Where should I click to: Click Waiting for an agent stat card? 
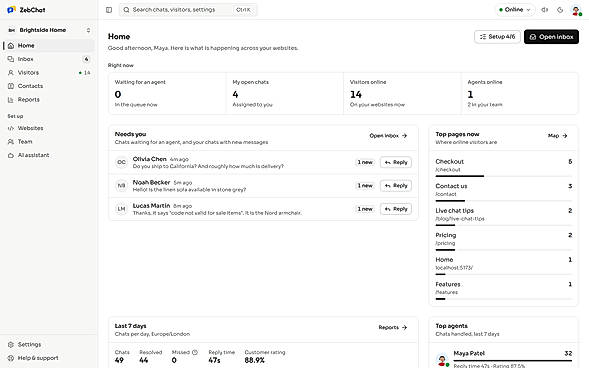pos(168,94)
